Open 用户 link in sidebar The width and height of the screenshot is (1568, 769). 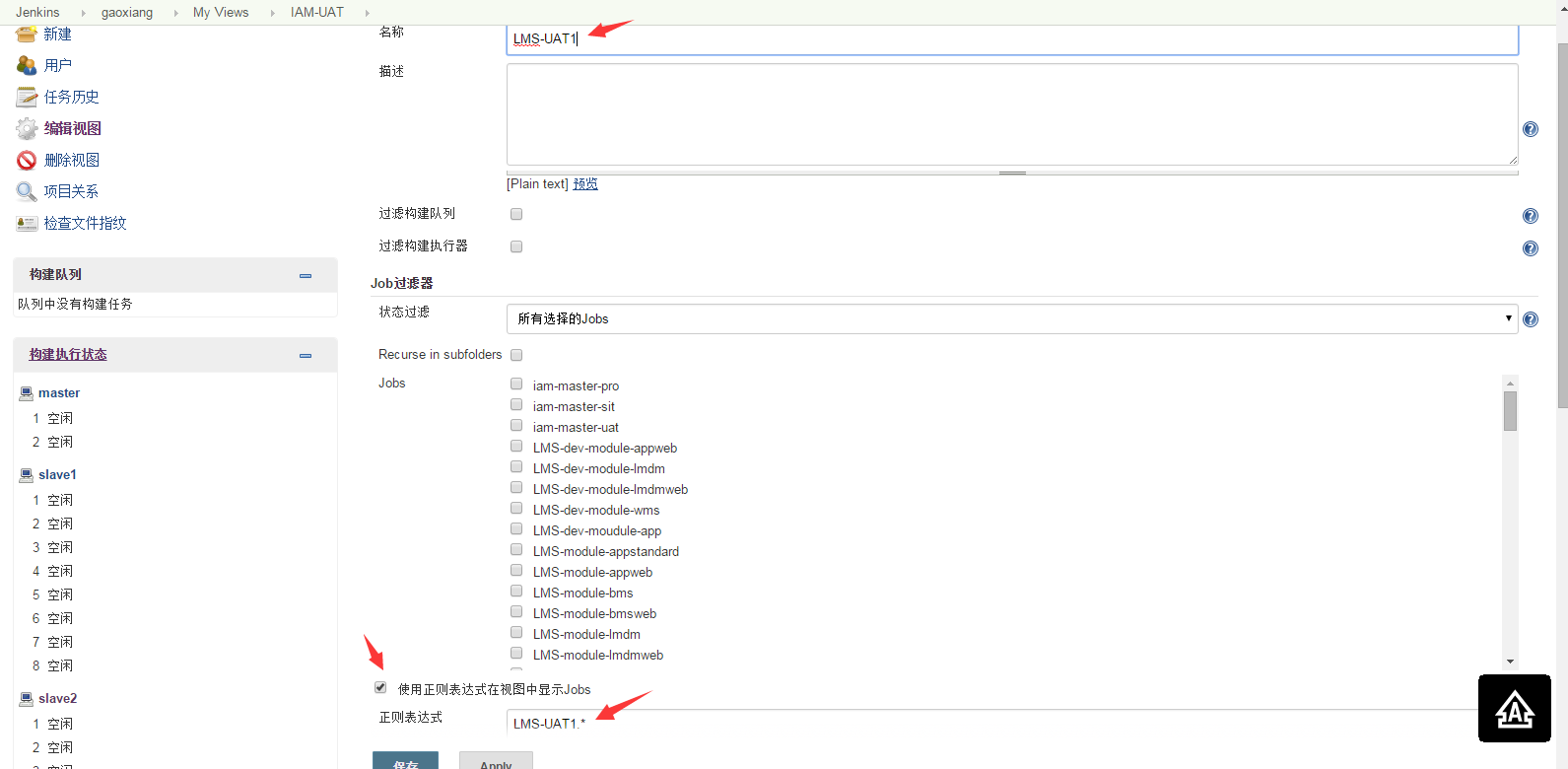tap(57, 65)
